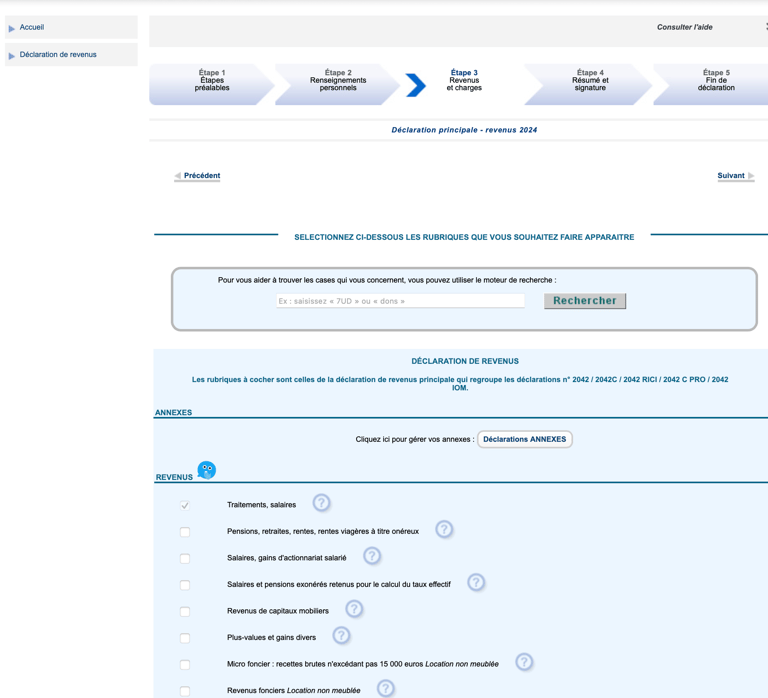Select Étape 3 Revenus et charges

pos(464,80)
